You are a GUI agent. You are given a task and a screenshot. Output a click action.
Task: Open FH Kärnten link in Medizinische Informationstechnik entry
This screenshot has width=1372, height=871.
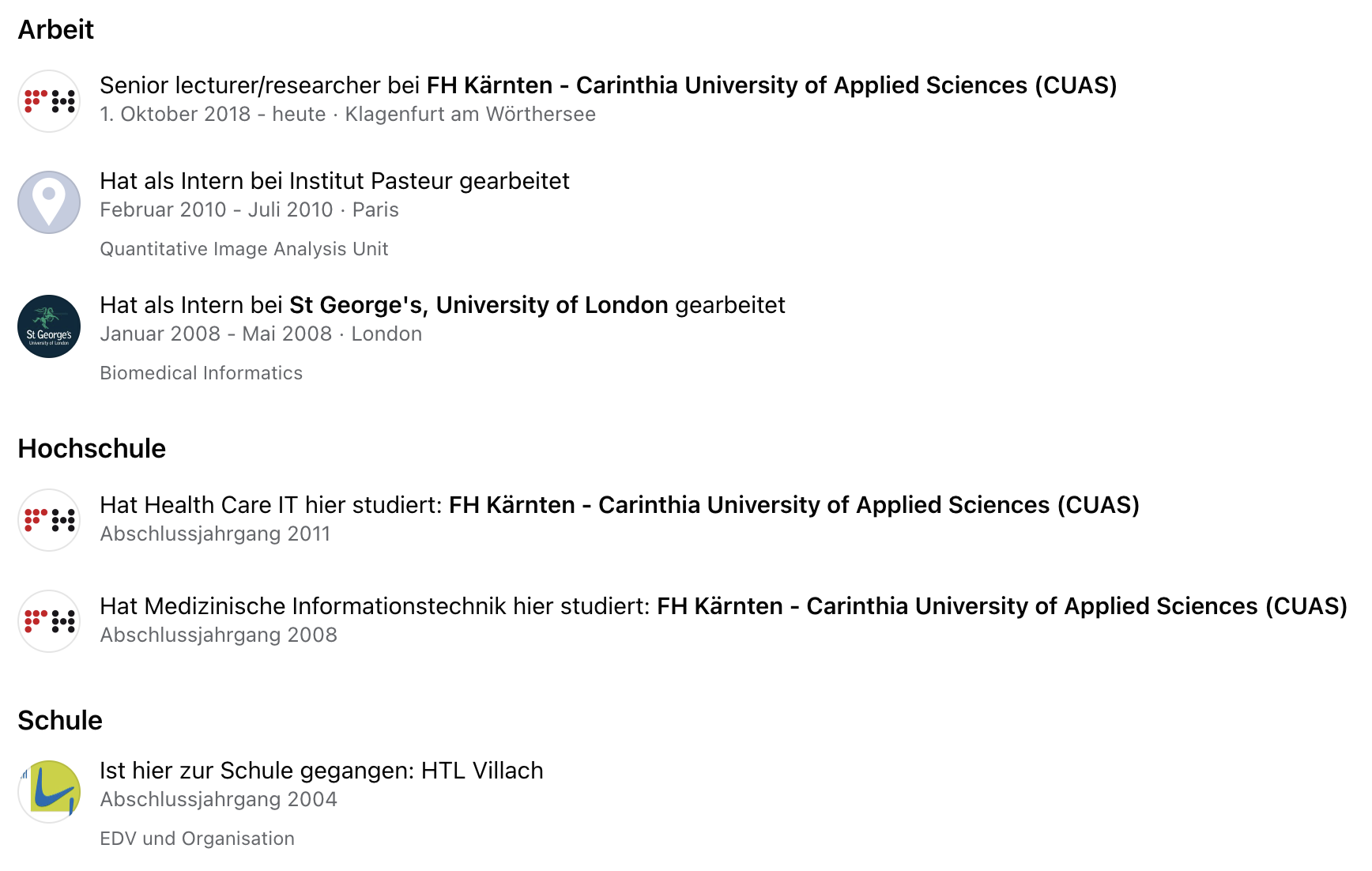[x=1002, y=606]
